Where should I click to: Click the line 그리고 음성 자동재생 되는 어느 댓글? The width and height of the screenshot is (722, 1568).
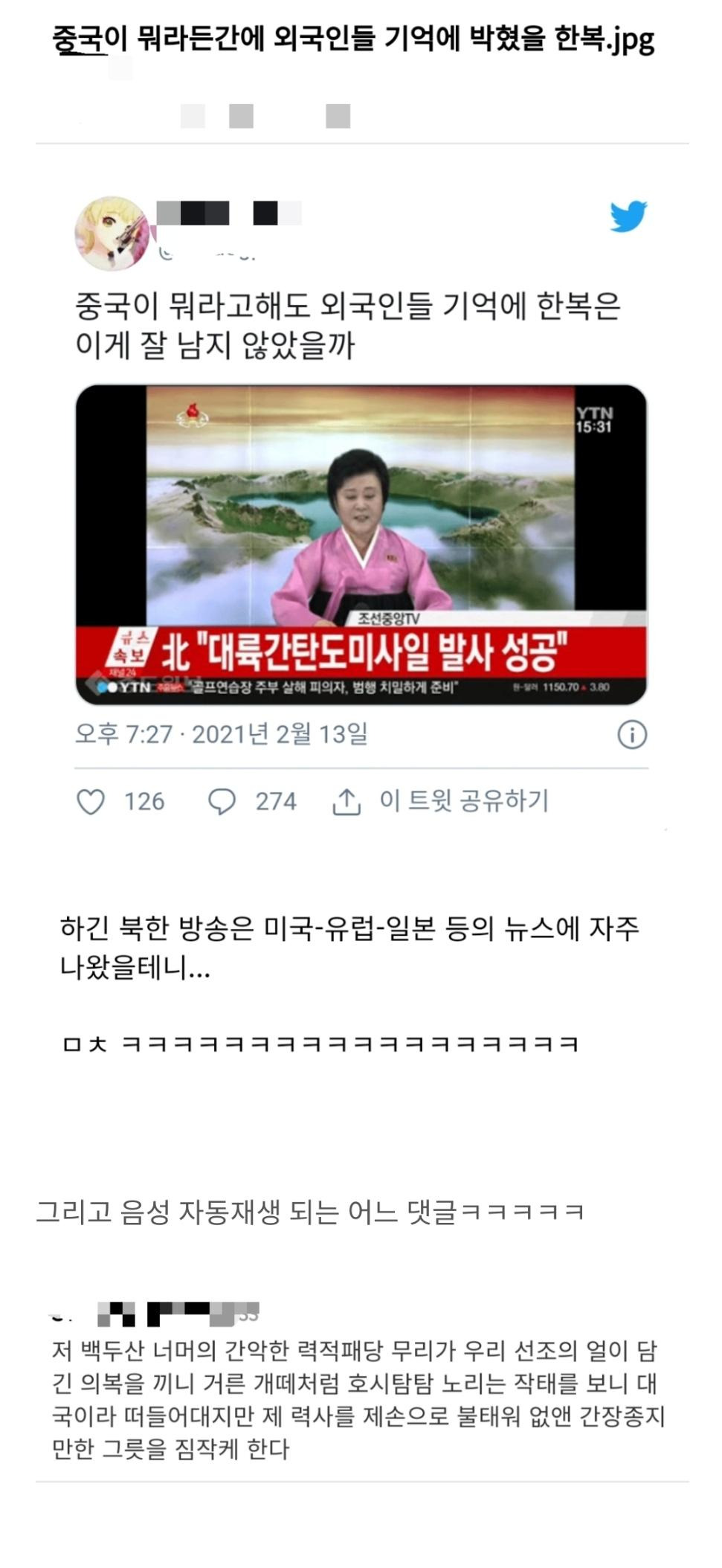coord(310,1212)
